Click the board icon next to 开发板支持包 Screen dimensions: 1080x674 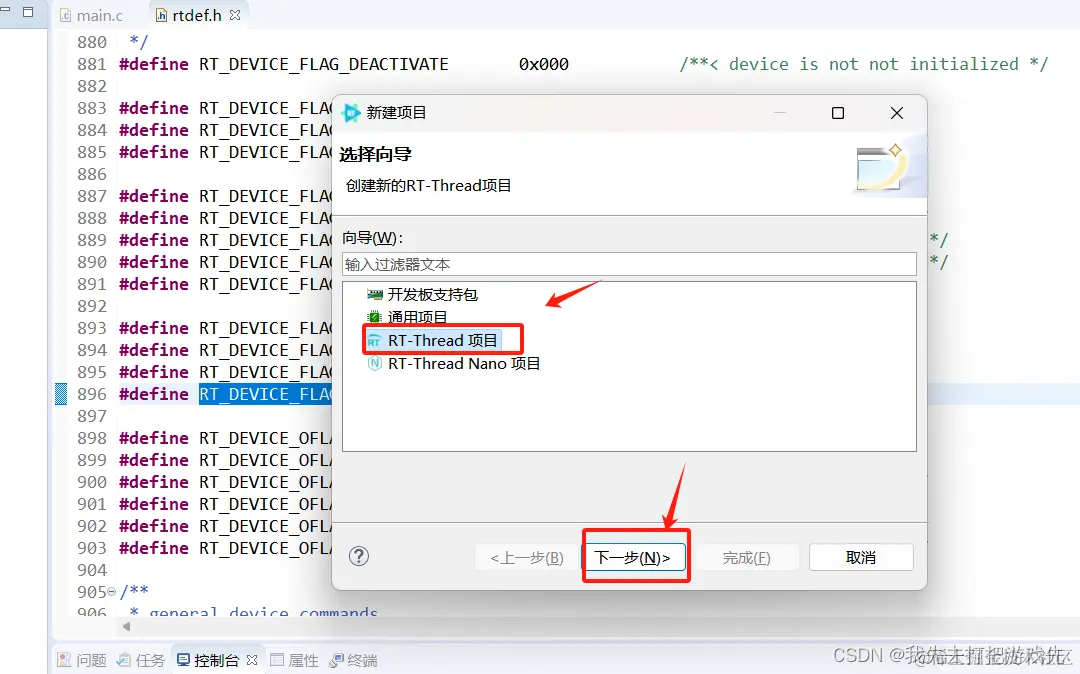click(375, 295)
